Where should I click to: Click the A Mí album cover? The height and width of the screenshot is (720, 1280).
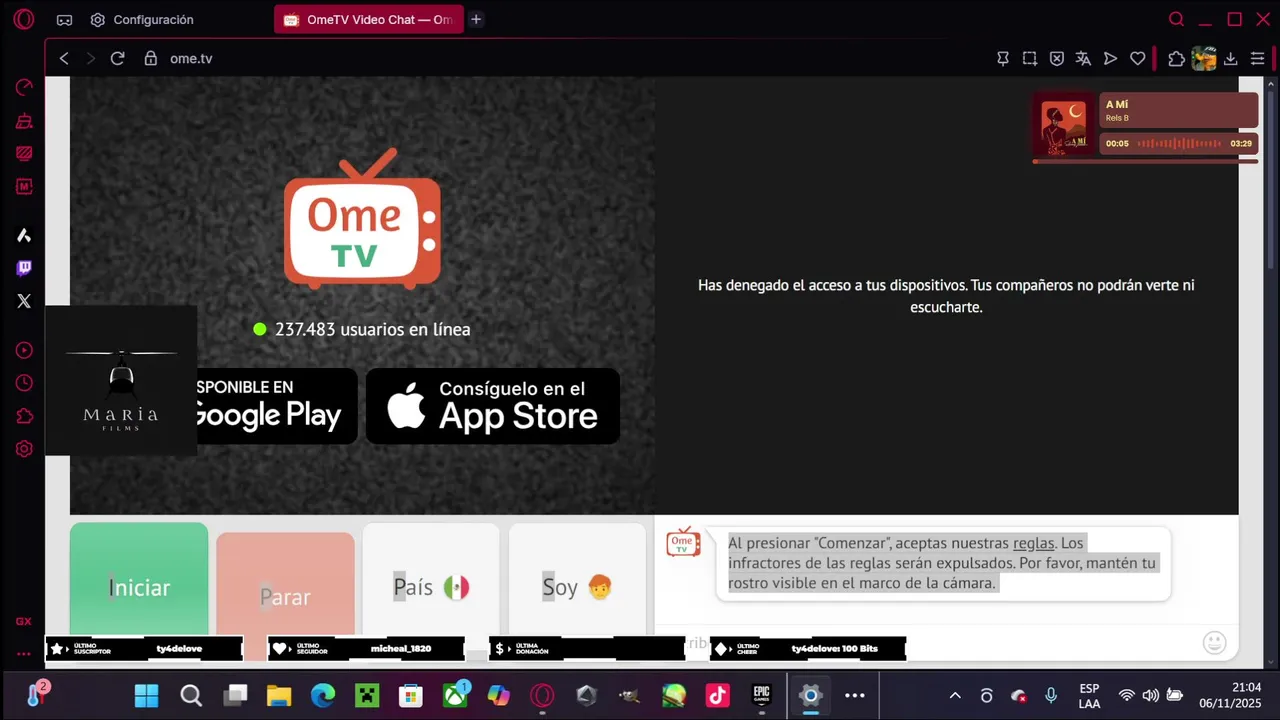pyautogui.click(x=1064, y=125)
